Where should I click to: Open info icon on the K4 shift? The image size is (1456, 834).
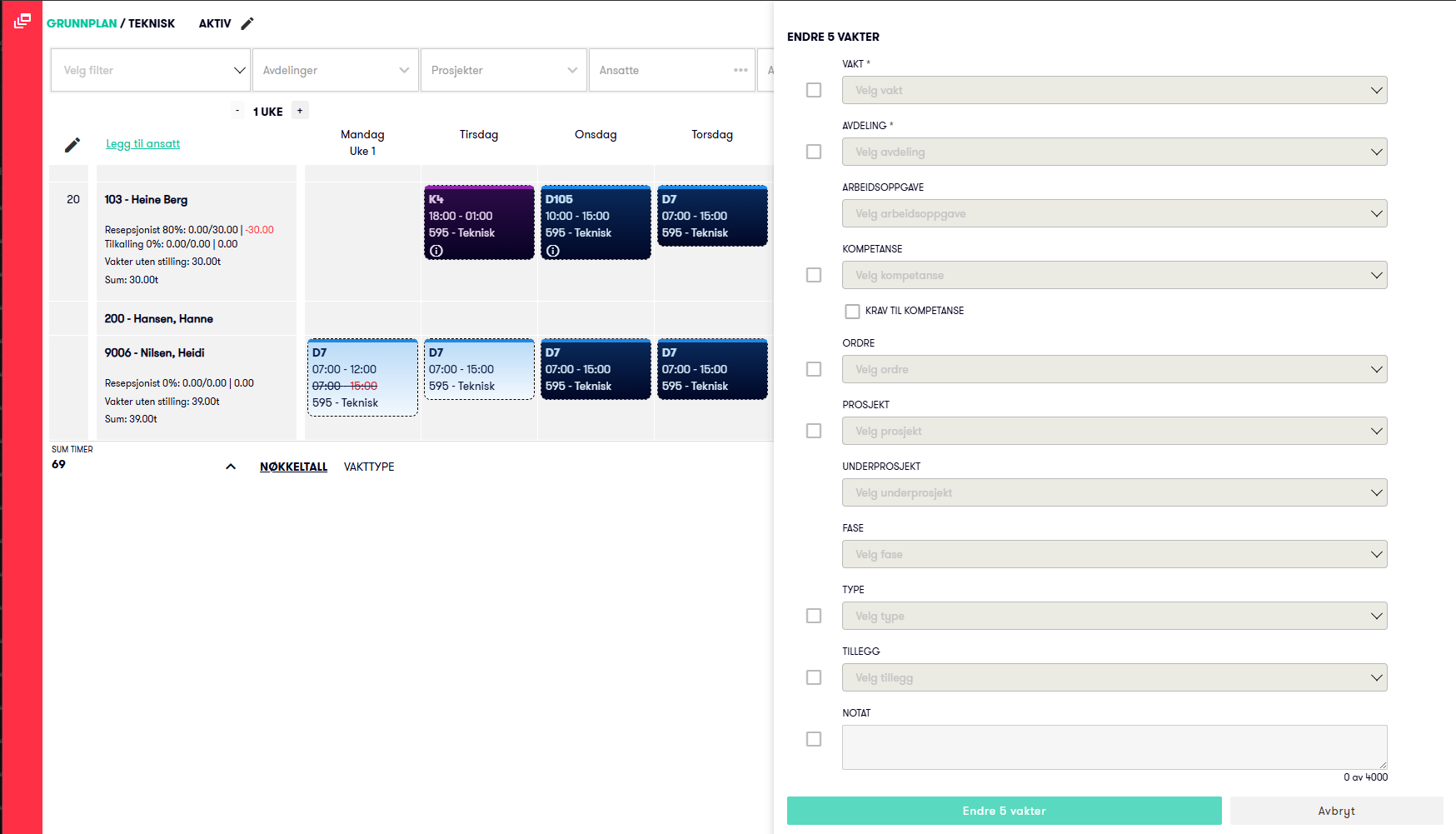pos(436,251)
